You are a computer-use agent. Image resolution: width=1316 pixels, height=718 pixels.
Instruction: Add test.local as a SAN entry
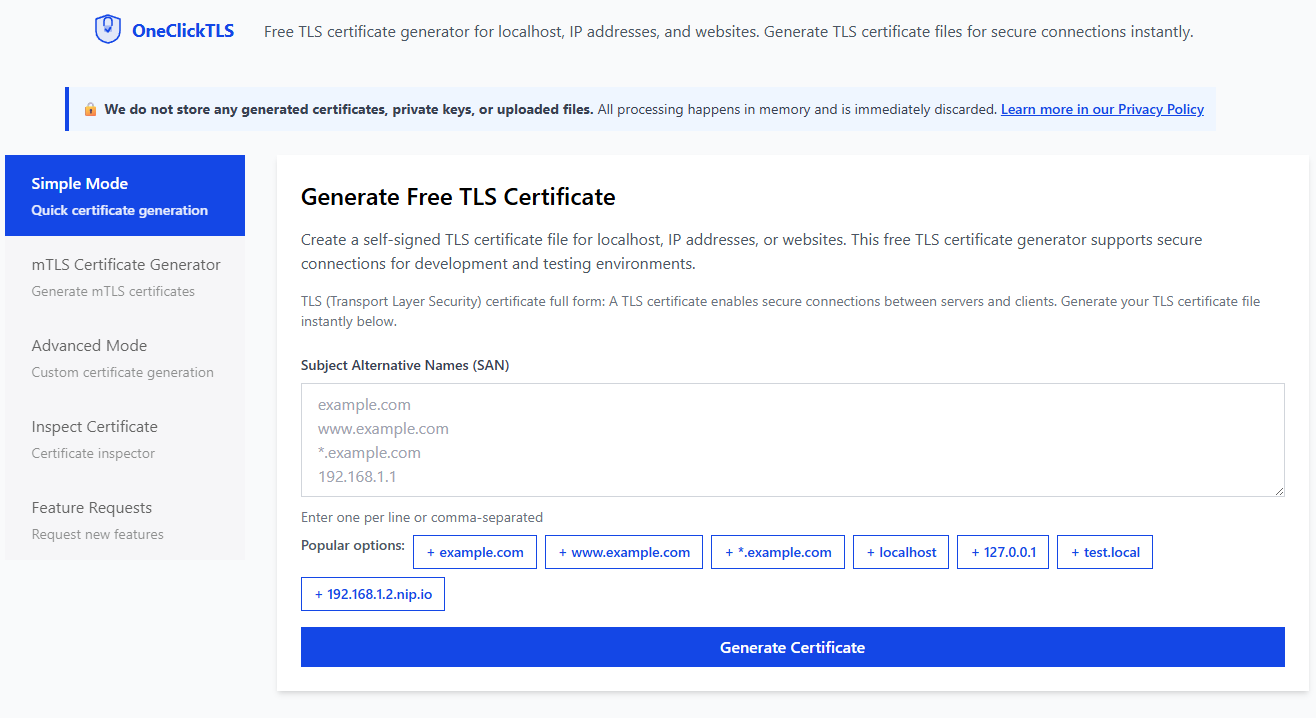(x=1104, y=551)
